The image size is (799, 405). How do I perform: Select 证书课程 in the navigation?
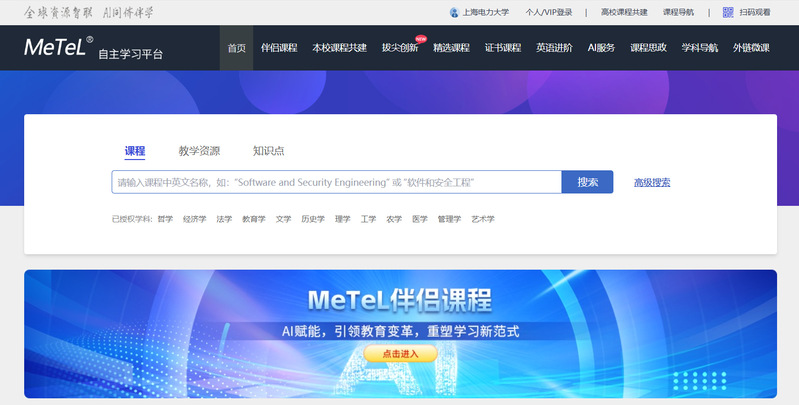(x=503, y=48)
